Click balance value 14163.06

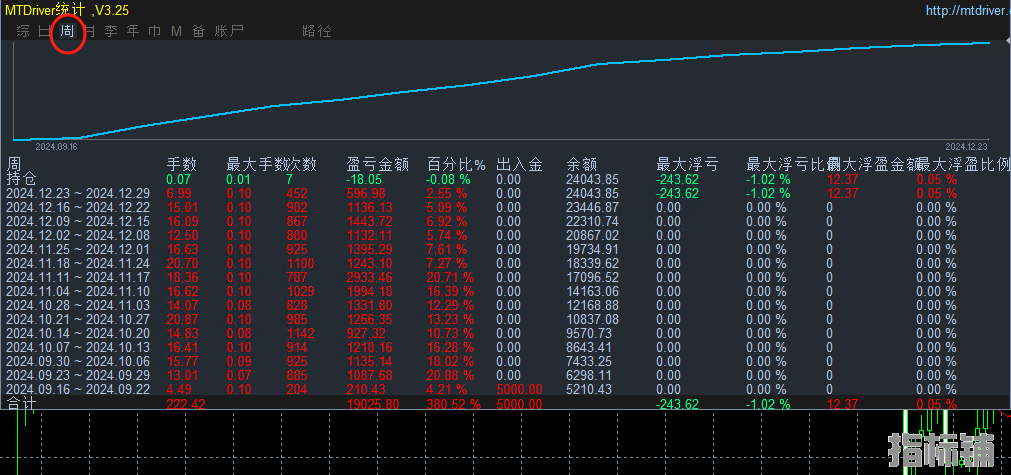(593, 291)
